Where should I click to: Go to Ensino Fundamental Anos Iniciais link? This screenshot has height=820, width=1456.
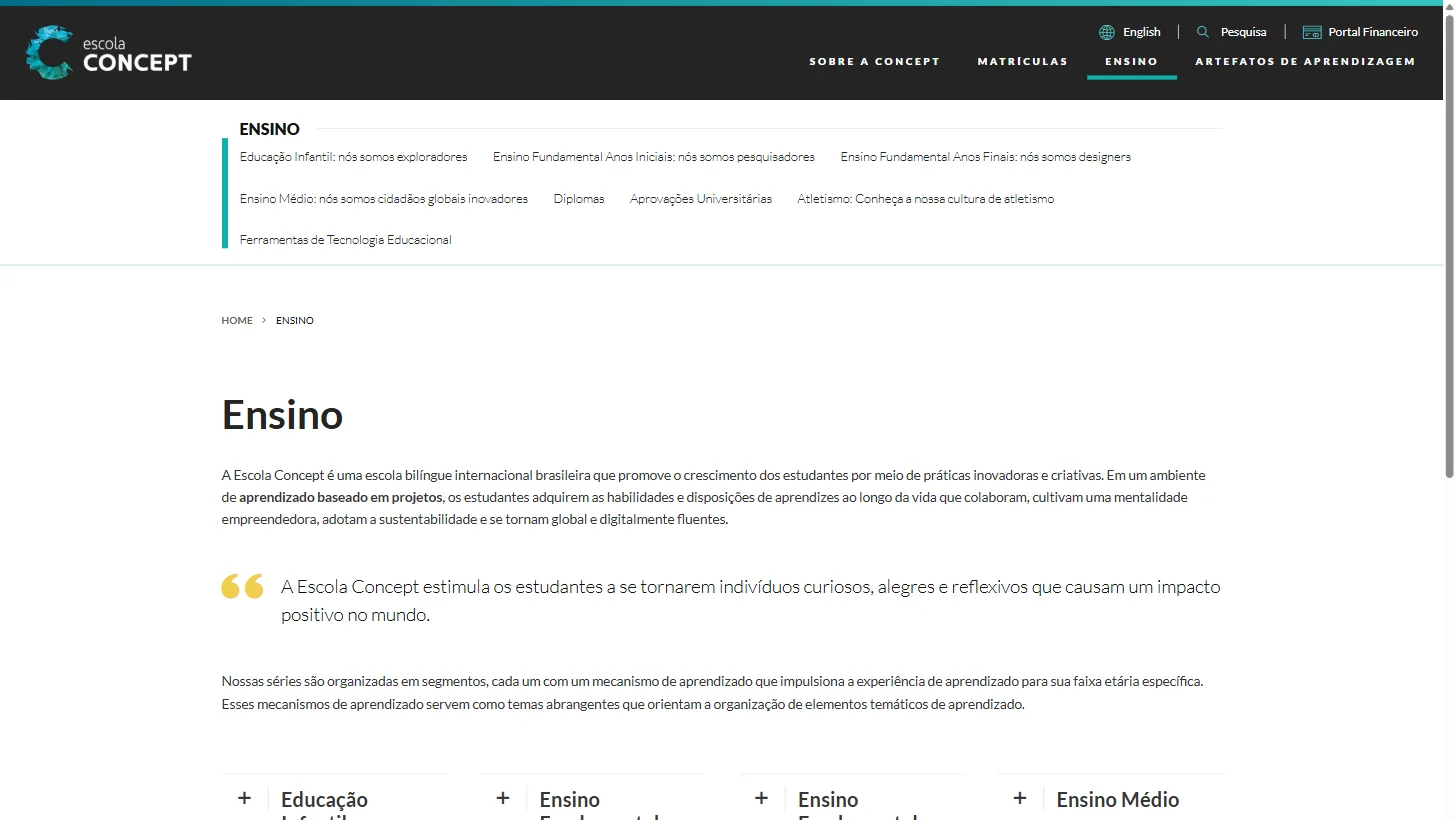pos(654,157)
